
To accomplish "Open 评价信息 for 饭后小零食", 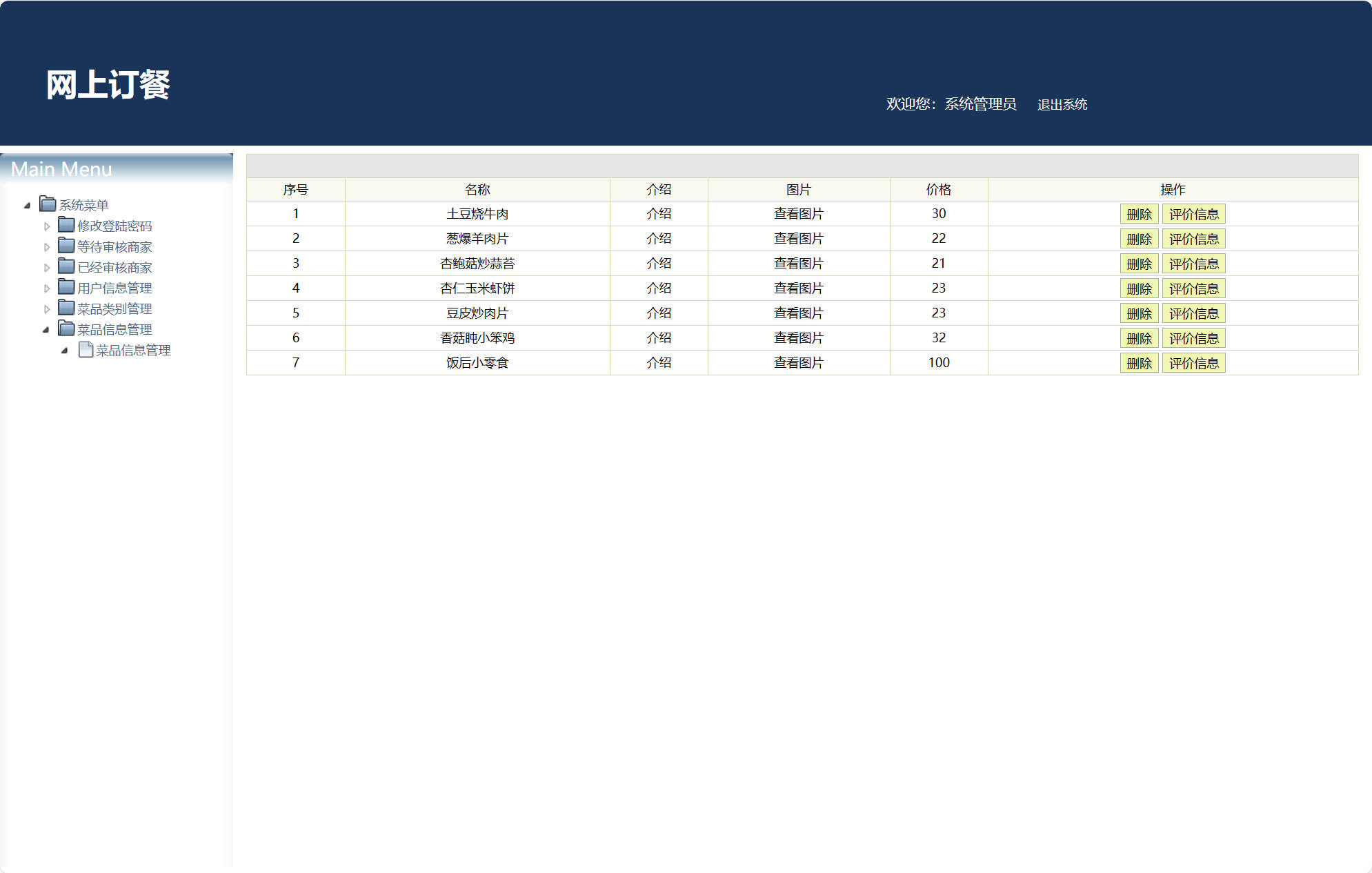I will [x=1193, y=362].
